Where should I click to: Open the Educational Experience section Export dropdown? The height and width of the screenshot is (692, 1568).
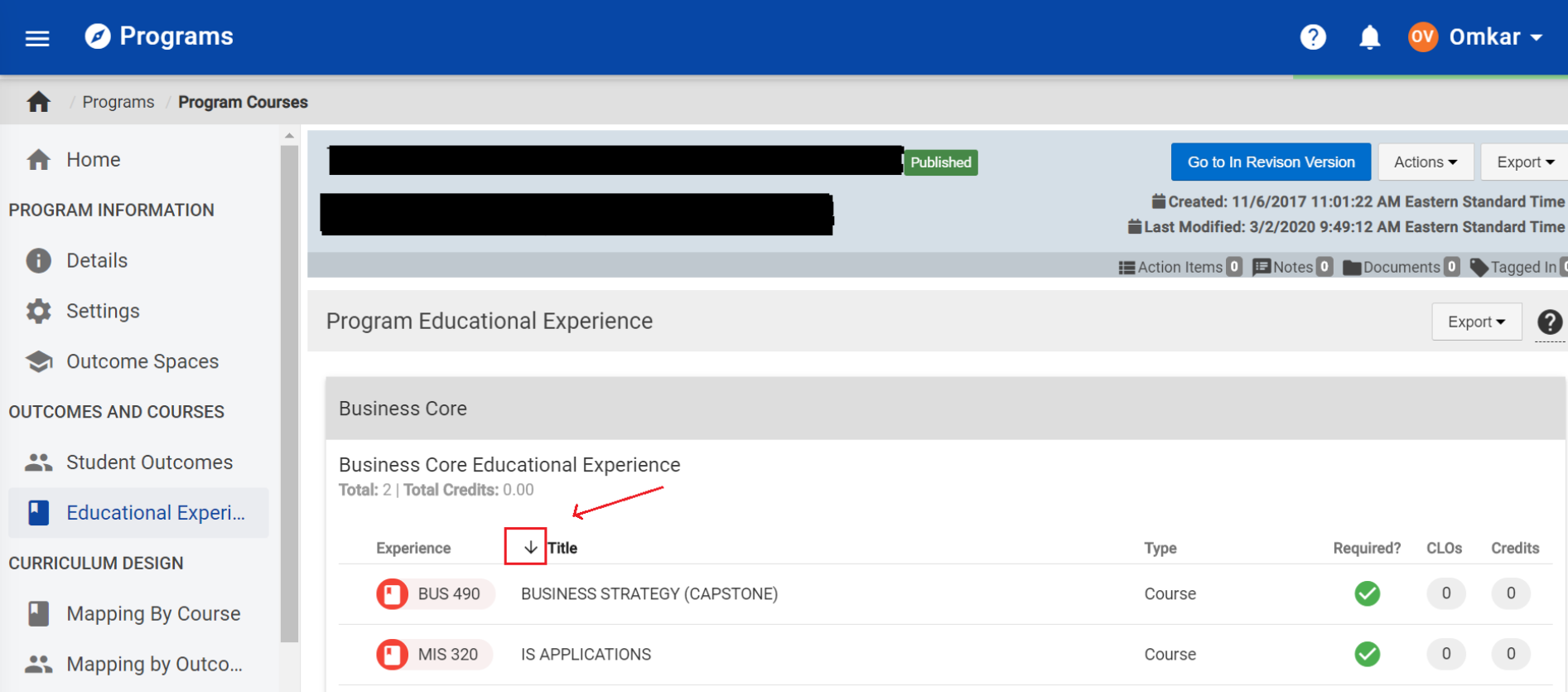coord(1476,322)
